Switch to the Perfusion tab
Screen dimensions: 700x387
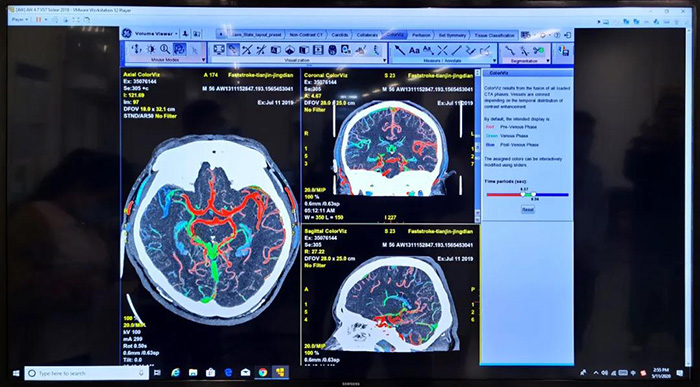click(x=421, y=35)
